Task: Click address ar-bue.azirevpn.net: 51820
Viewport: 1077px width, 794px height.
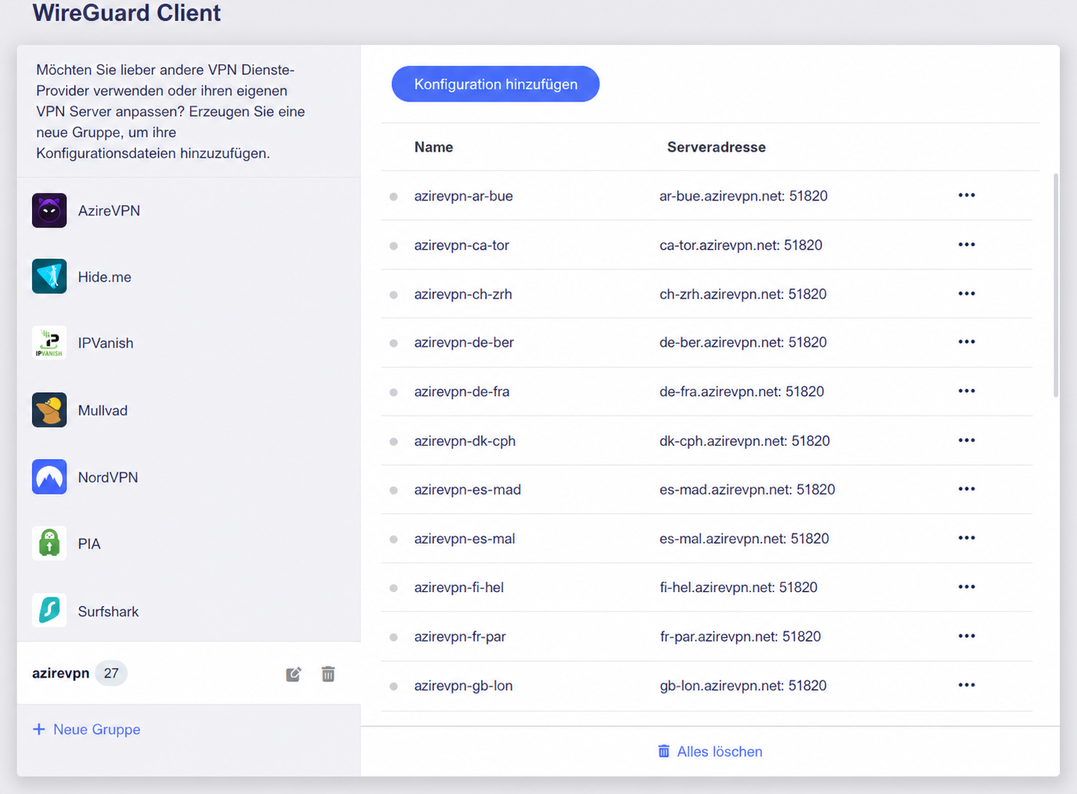Action: click(743, 196)
